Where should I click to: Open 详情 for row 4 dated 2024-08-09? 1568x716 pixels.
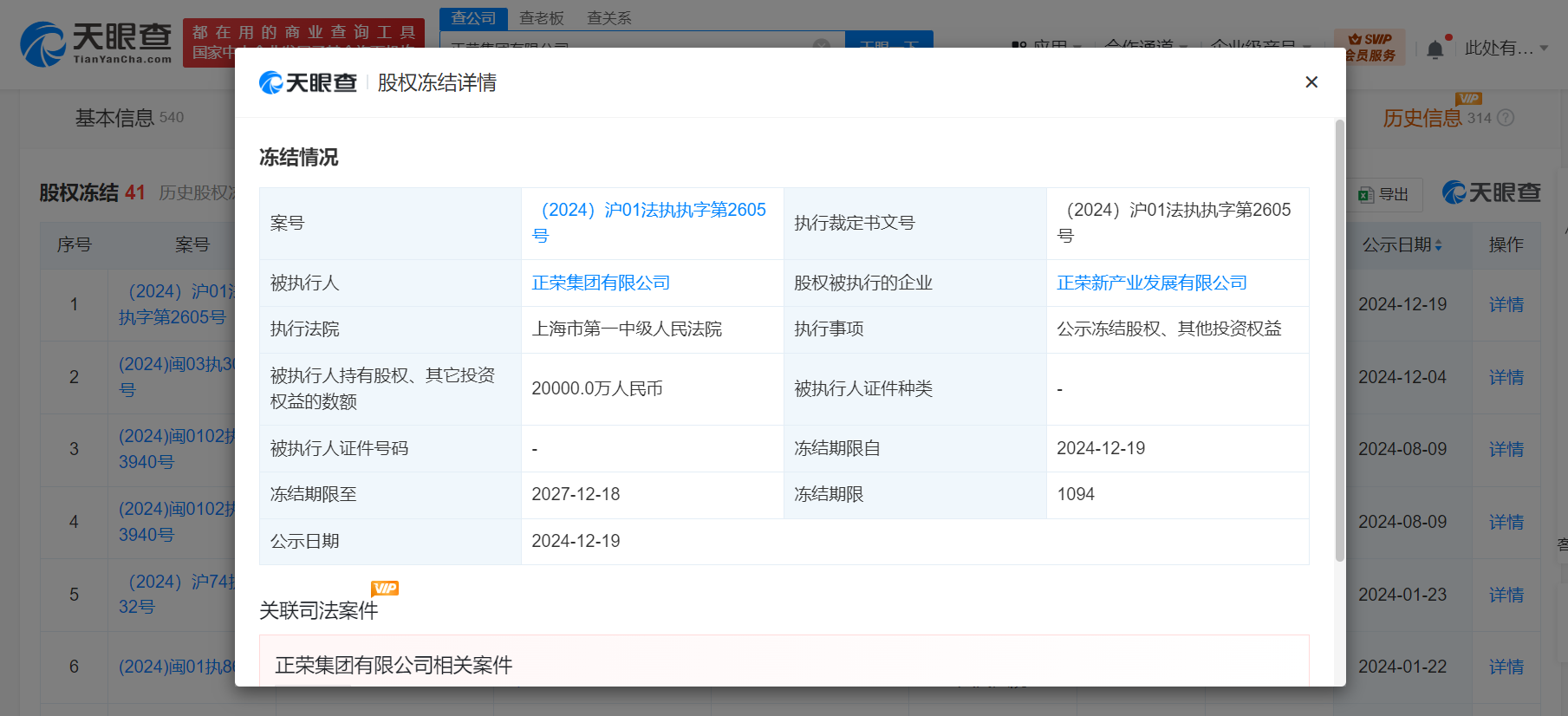pyautogui.click(x=1506, y=522)
